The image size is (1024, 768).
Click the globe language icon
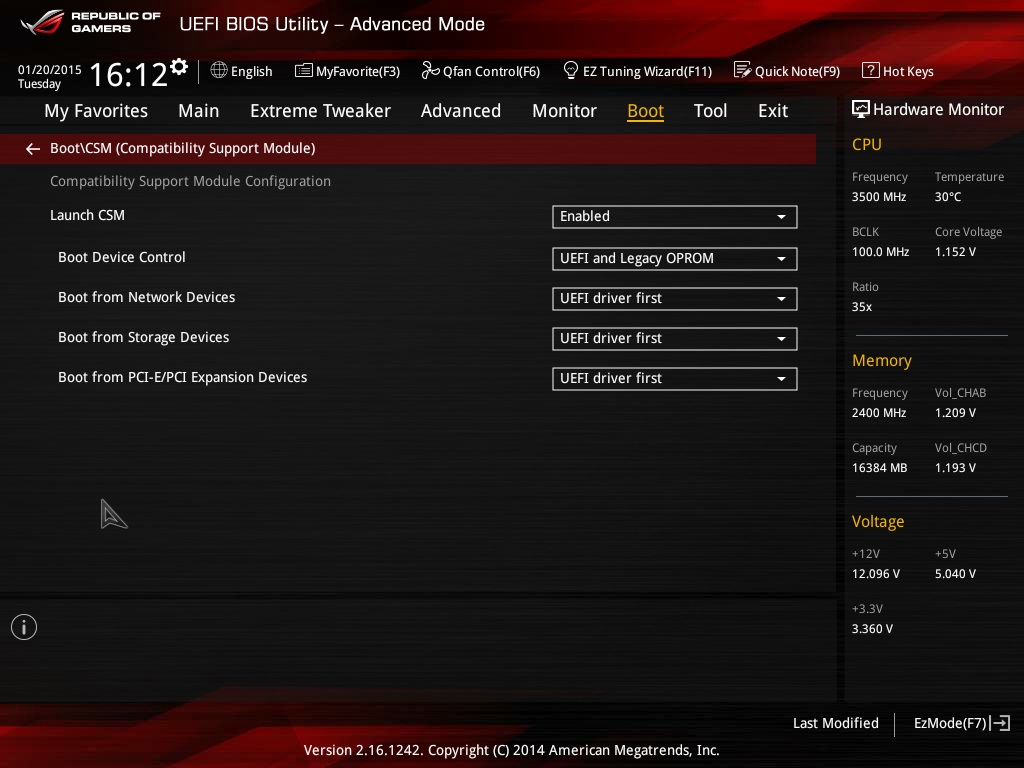(x=219, y=71)
